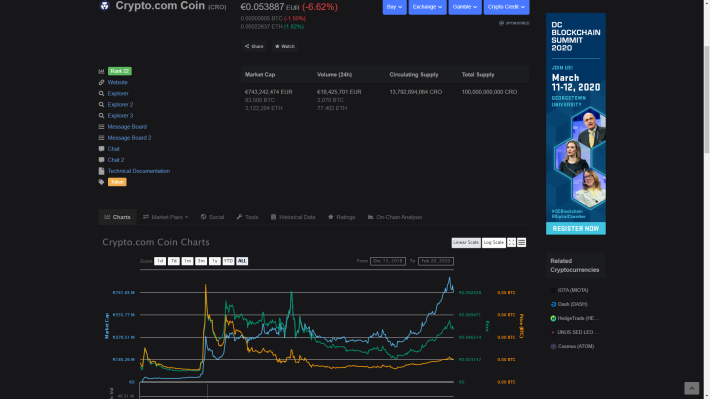Viewport: 710px width, 399px height.
Task: Switch to the On-Chain Analysis tab
Action: point(395,217)
